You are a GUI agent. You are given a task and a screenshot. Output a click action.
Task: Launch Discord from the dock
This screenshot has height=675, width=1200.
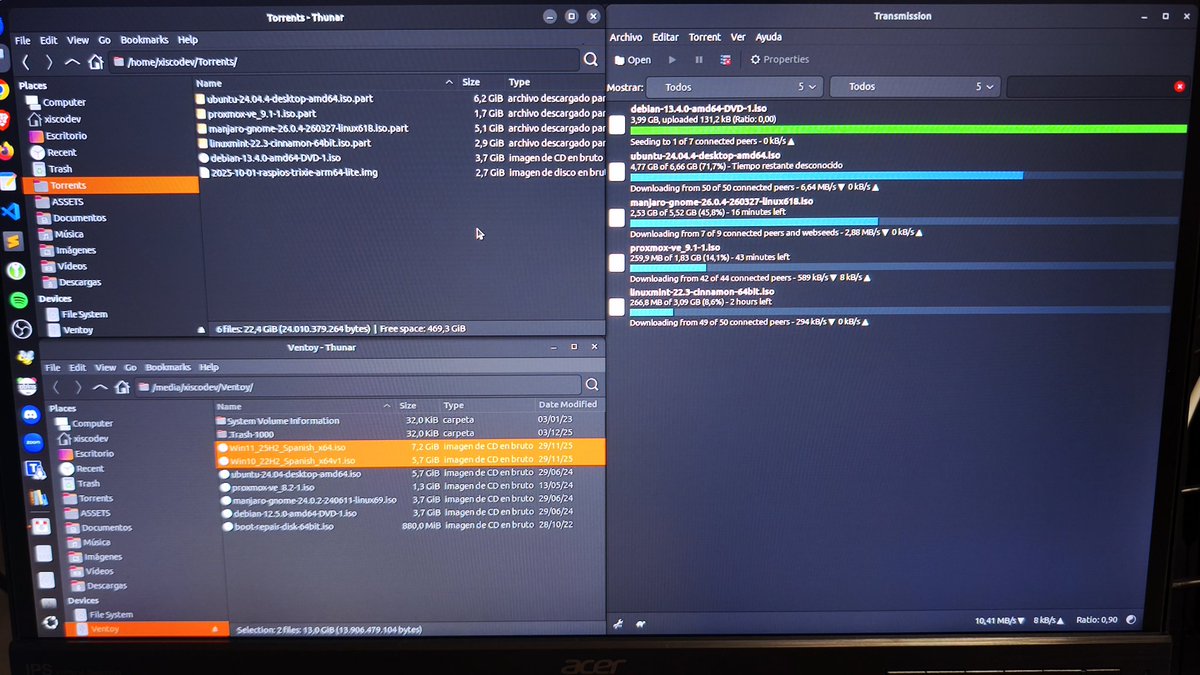pyautogui.click(x=29, y=413)
